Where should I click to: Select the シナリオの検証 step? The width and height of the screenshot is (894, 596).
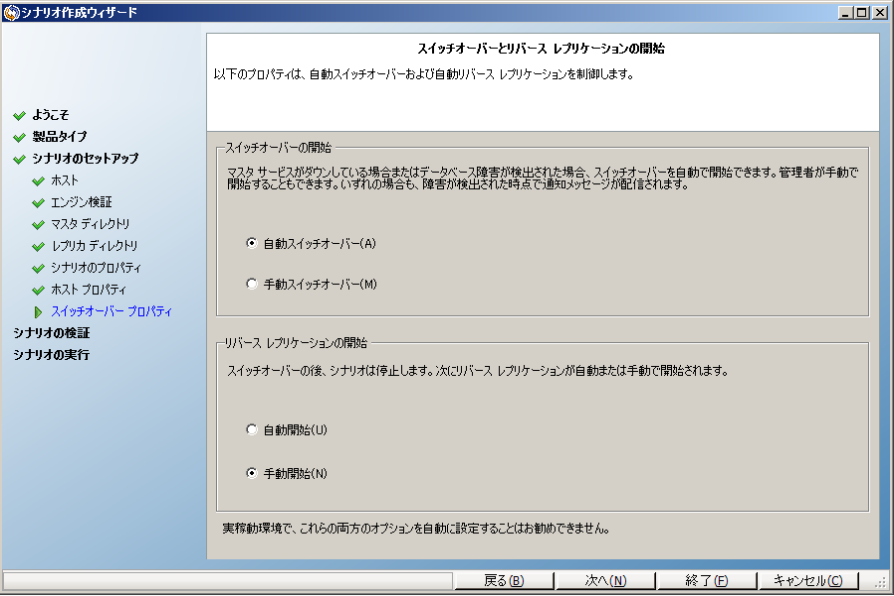(x=52, y=333)
